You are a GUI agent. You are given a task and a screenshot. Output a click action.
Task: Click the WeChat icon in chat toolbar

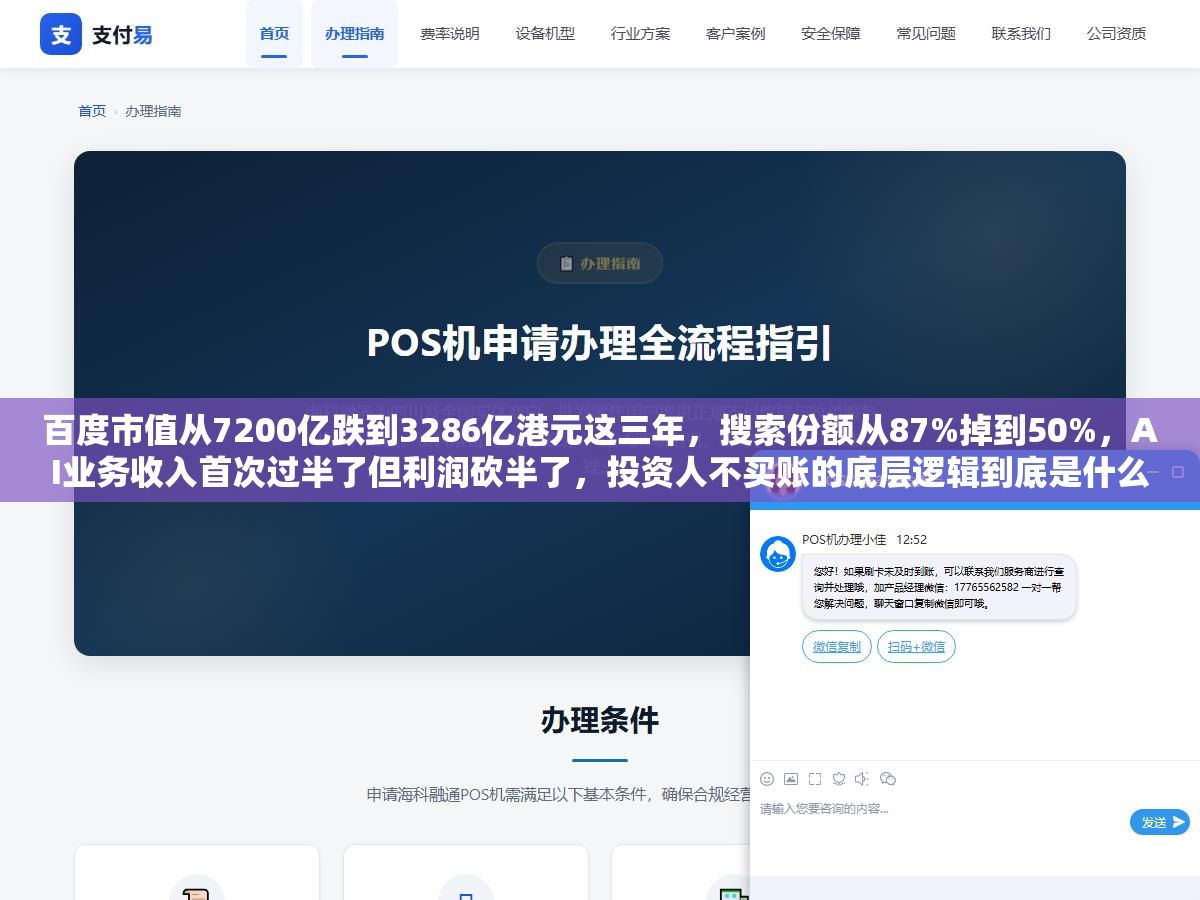[887, 778]
